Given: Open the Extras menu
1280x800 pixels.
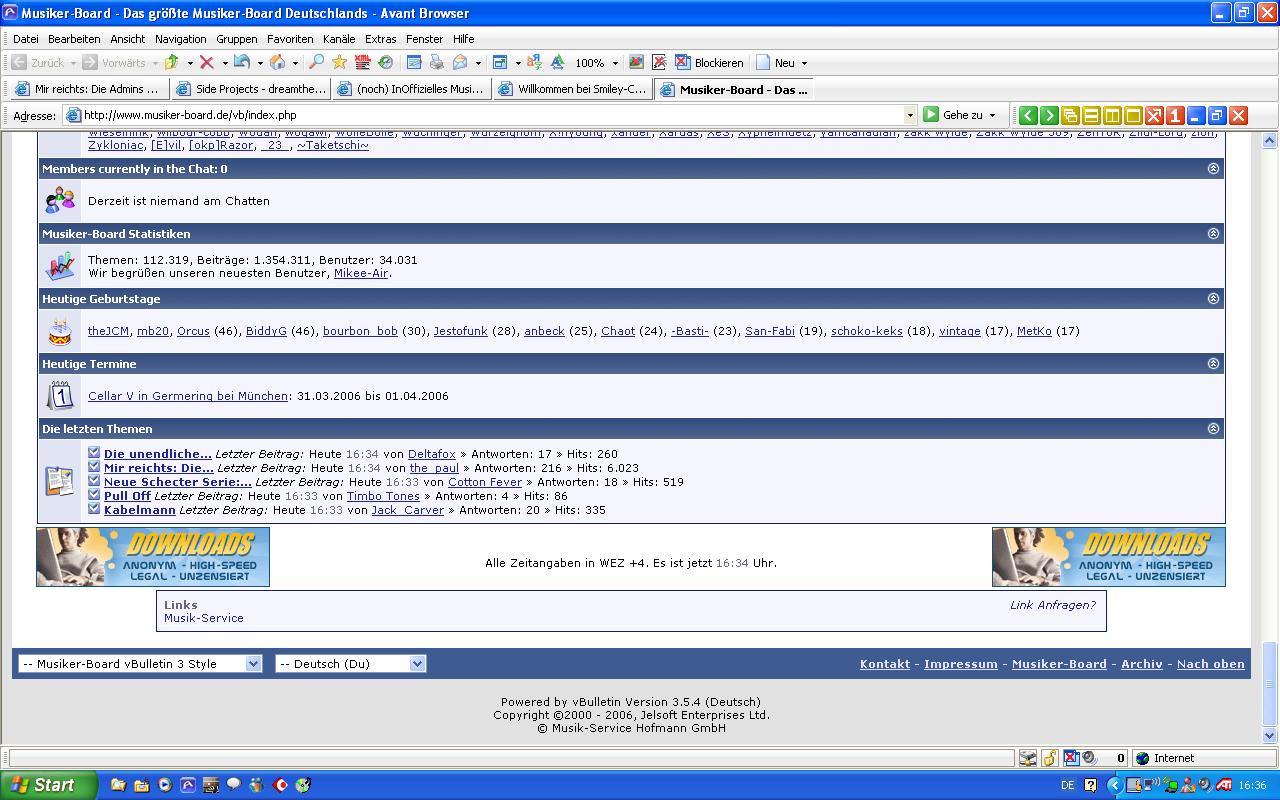Looking at the screenshot, I should click(x=381, y=39).
